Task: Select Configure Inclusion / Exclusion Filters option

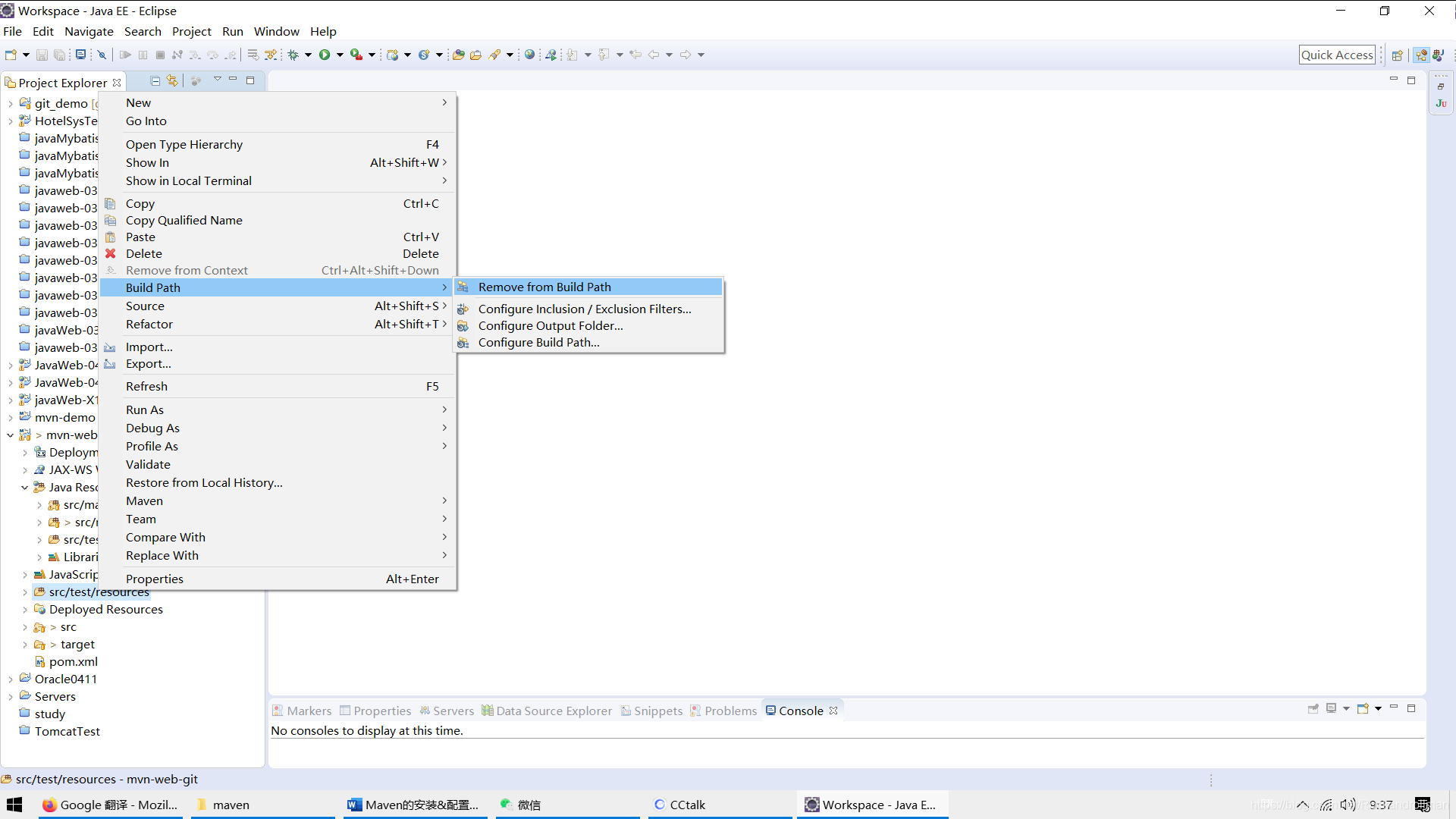Action: [585, 308]
